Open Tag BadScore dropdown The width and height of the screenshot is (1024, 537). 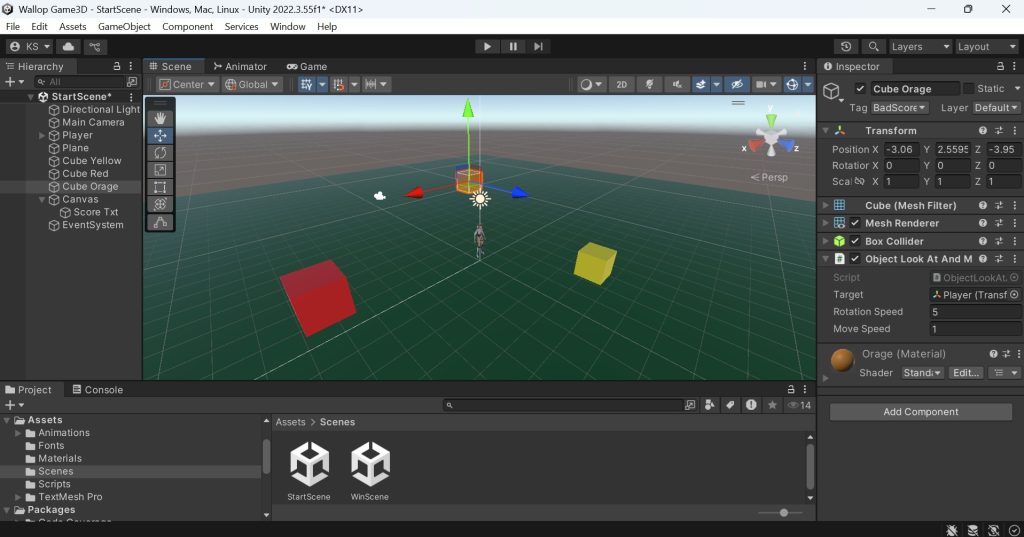(899, 108)
